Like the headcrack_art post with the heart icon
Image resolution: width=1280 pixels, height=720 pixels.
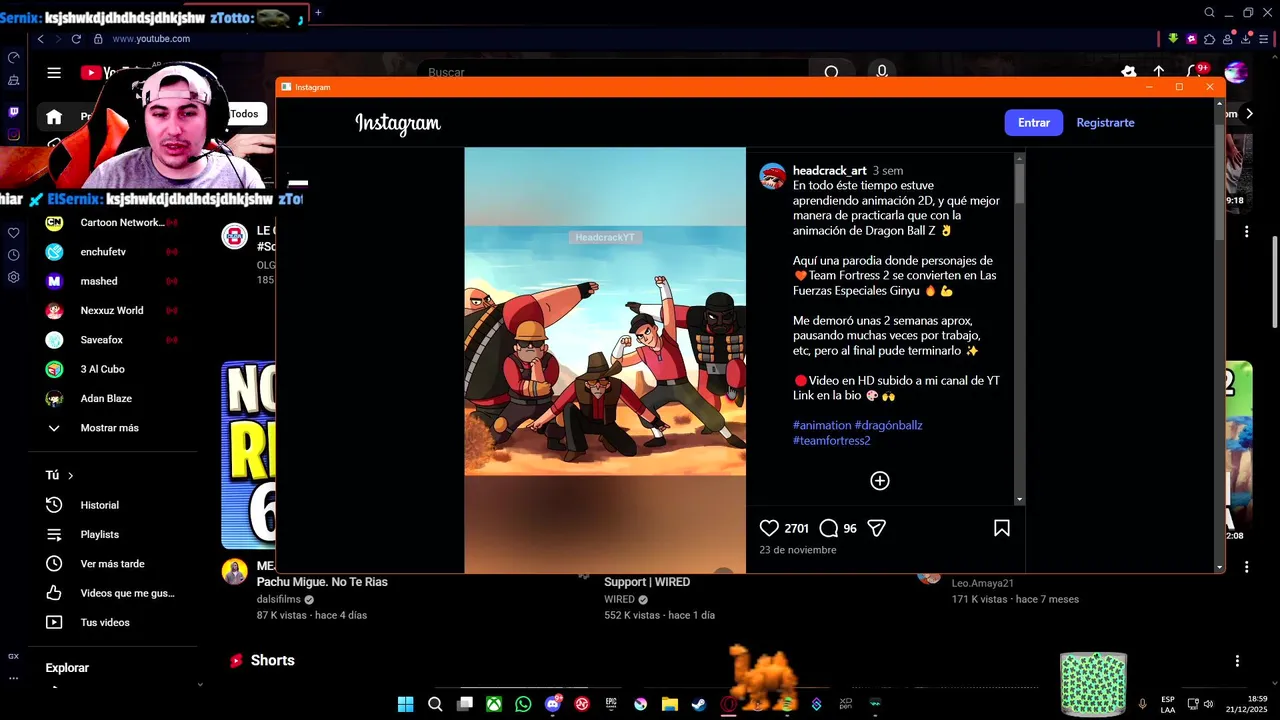[769, 528]
